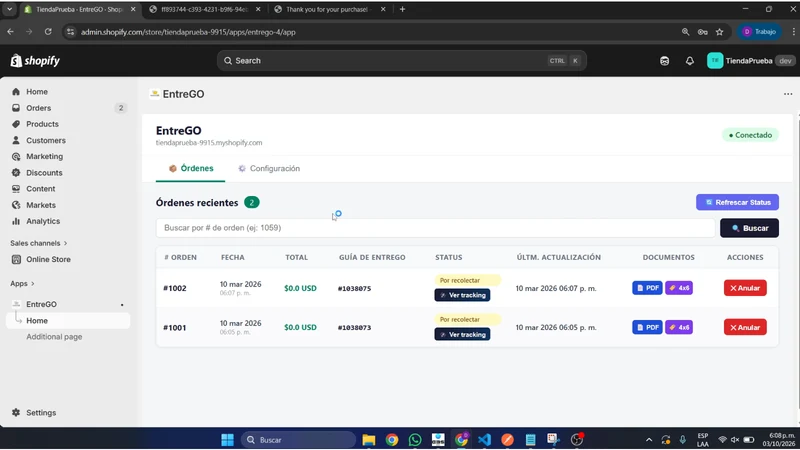Open Discounts section
Image resolution: width=800 pixels, height=450 pixels.
44,173
